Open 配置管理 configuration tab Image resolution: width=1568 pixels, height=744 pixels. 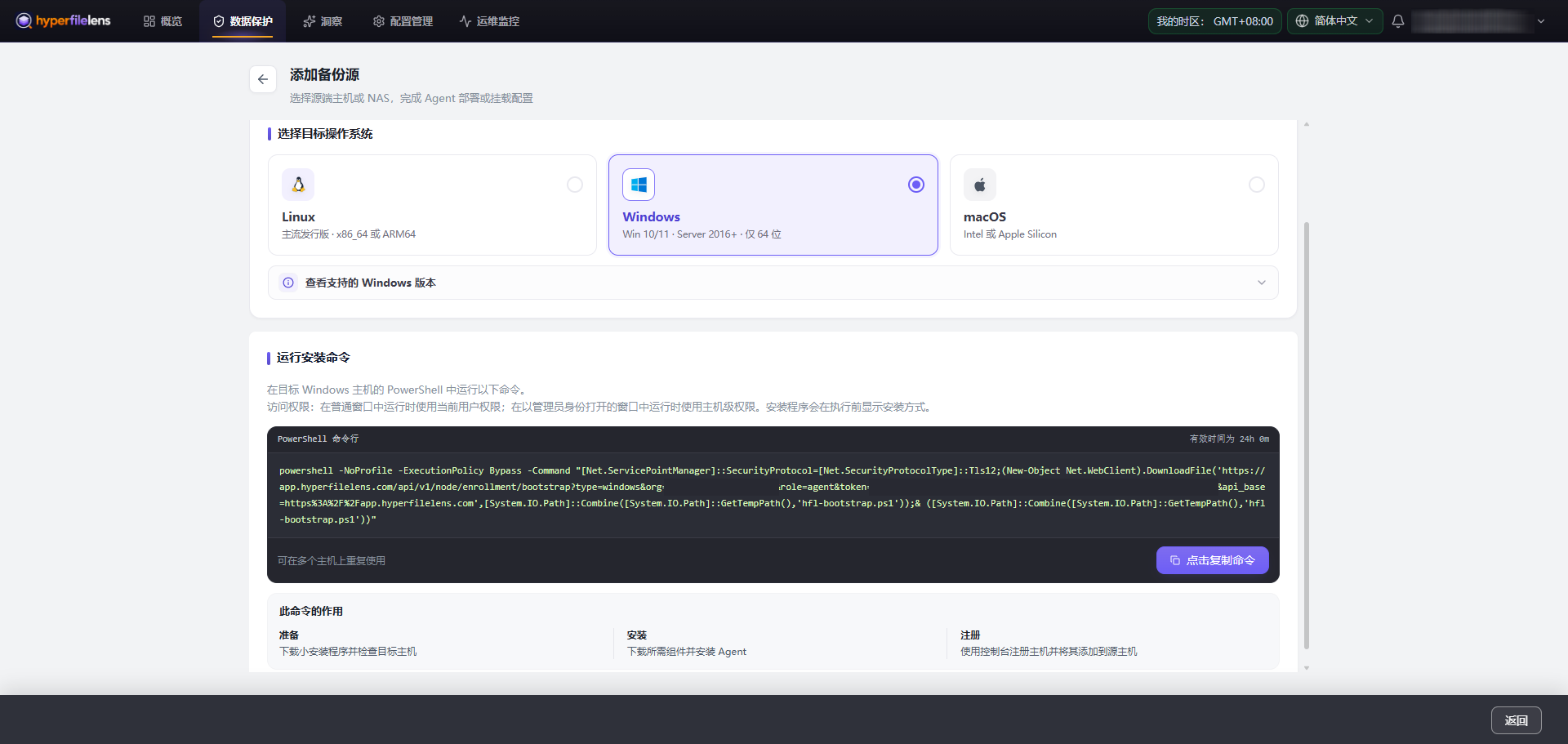coord(403,21)
